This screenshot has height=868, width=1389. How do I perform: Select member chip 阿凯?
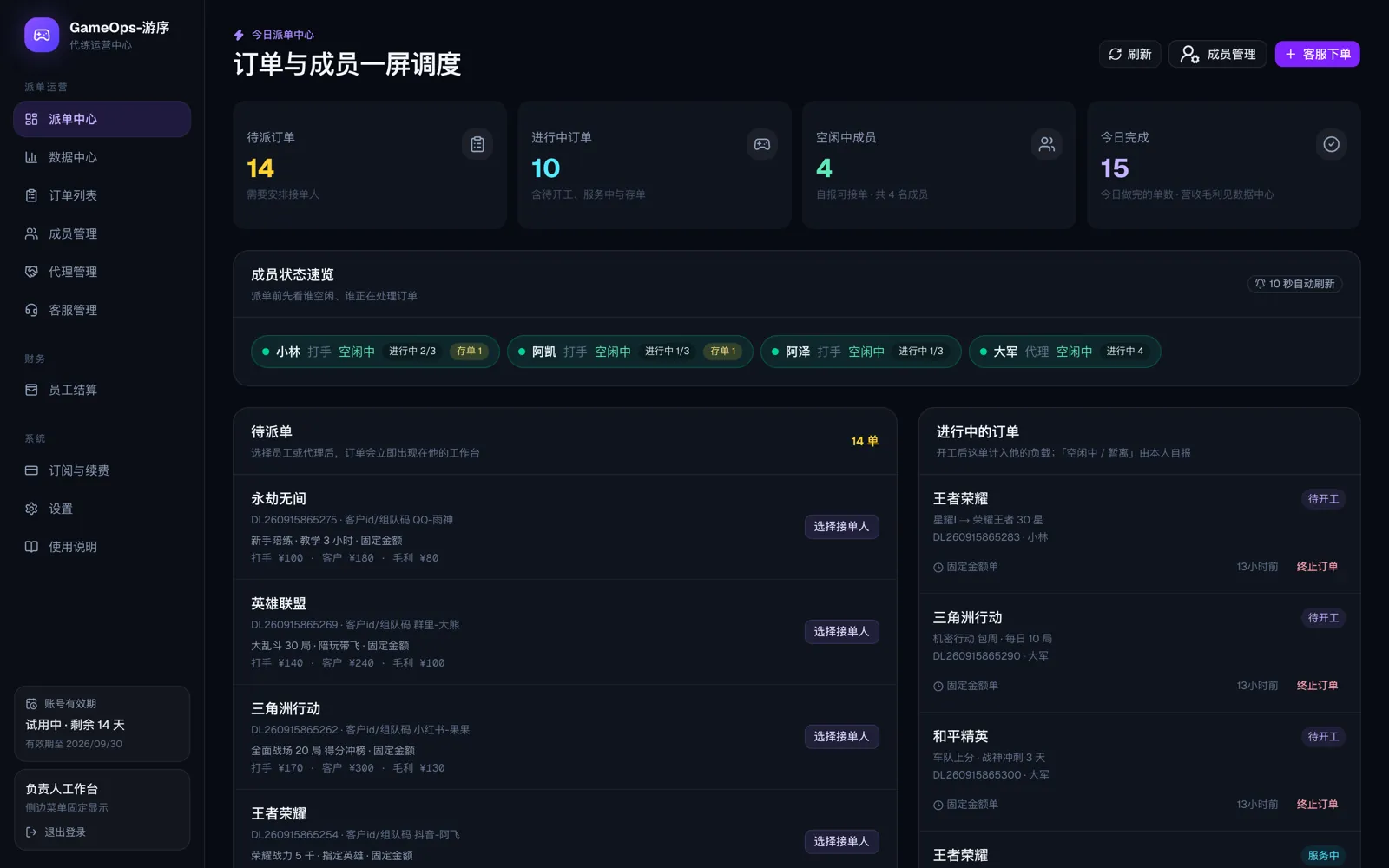[x=629, y=352]
